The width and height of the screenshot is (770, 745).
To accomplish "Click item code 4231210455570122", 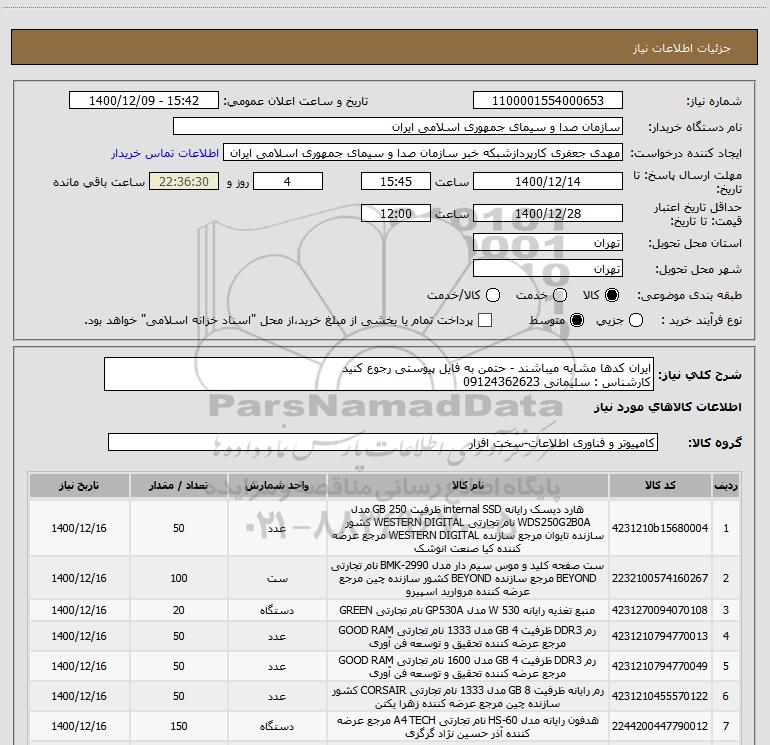I will (x=660, y=696).
